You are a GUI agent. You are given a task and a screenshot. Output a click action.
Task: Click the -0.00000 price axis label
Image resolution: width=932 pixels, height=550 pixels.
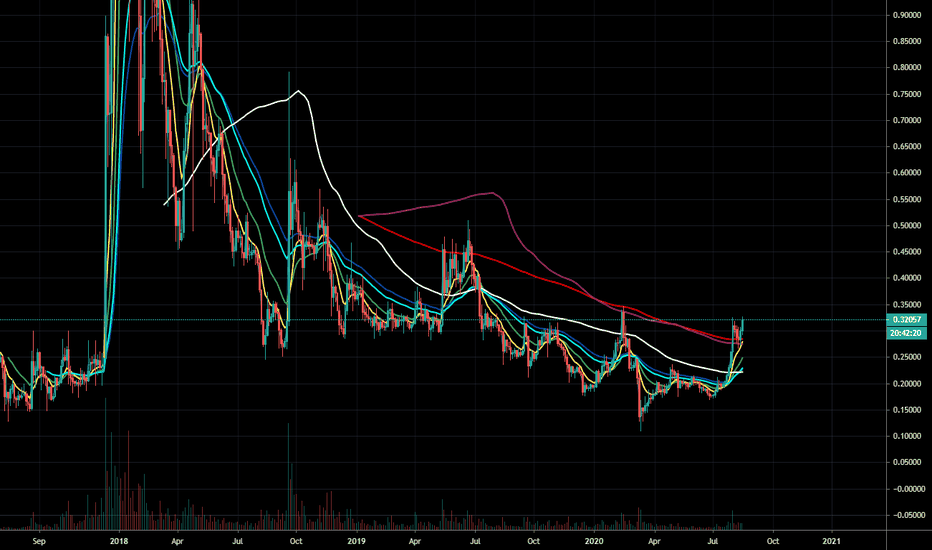(908, 489)
